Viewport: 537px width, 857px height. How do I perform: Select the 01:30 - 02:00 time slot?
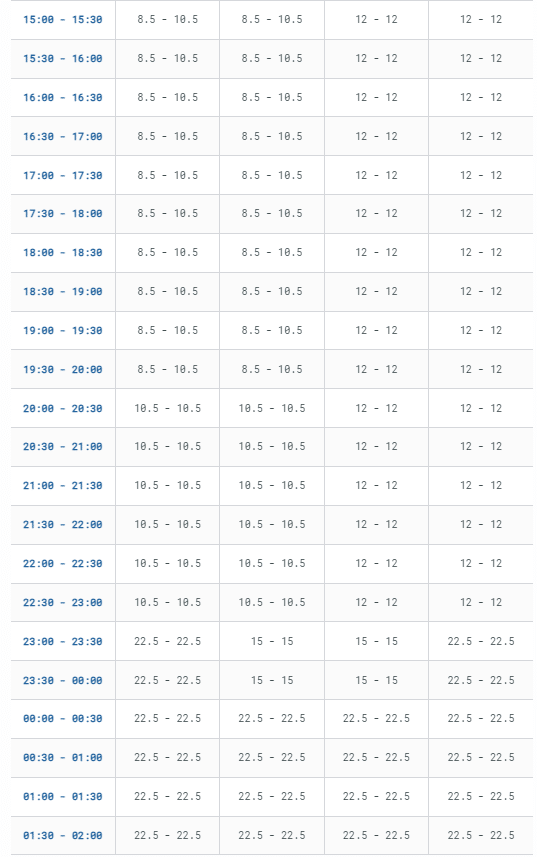point(63,836)
